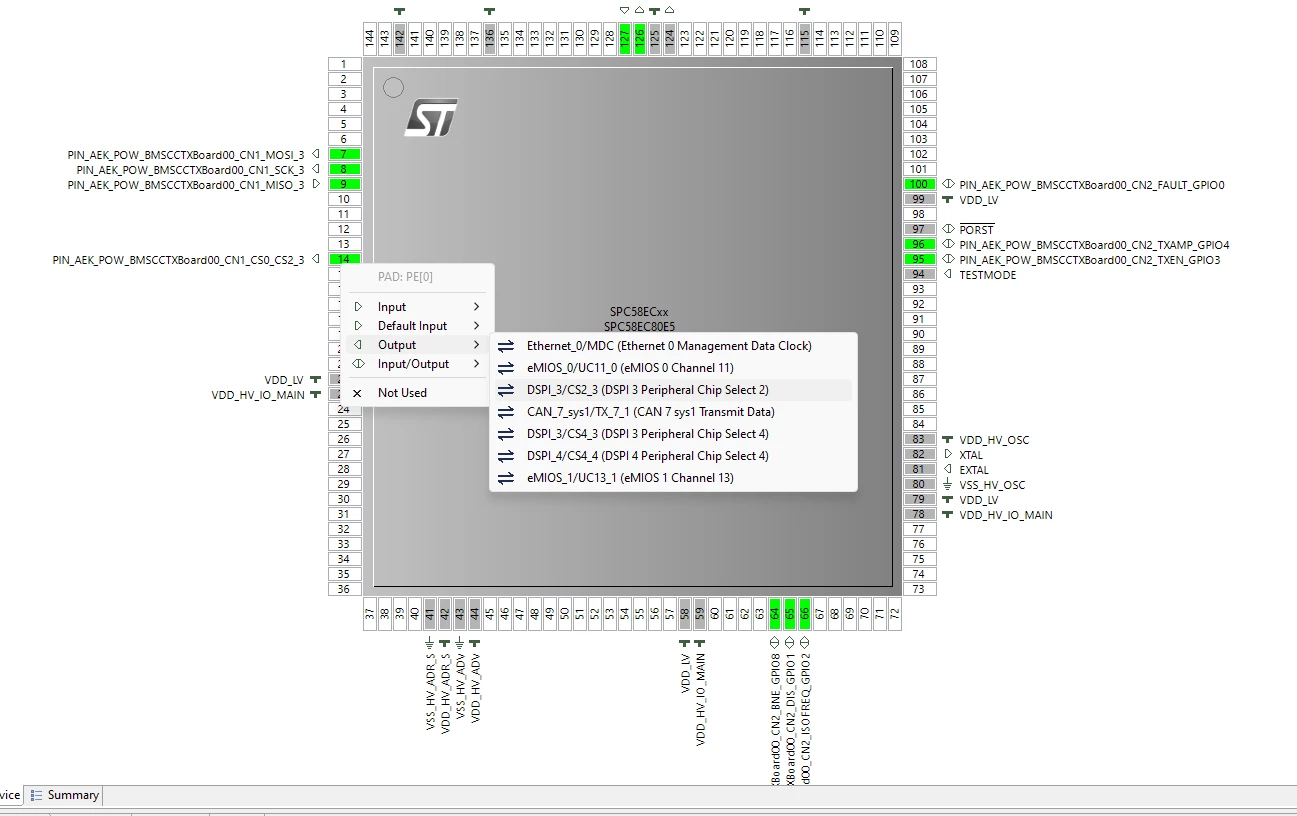Select pin 81 EXTAL
The width and height of the screenshot is (1297, 816).
click(919, 469)
